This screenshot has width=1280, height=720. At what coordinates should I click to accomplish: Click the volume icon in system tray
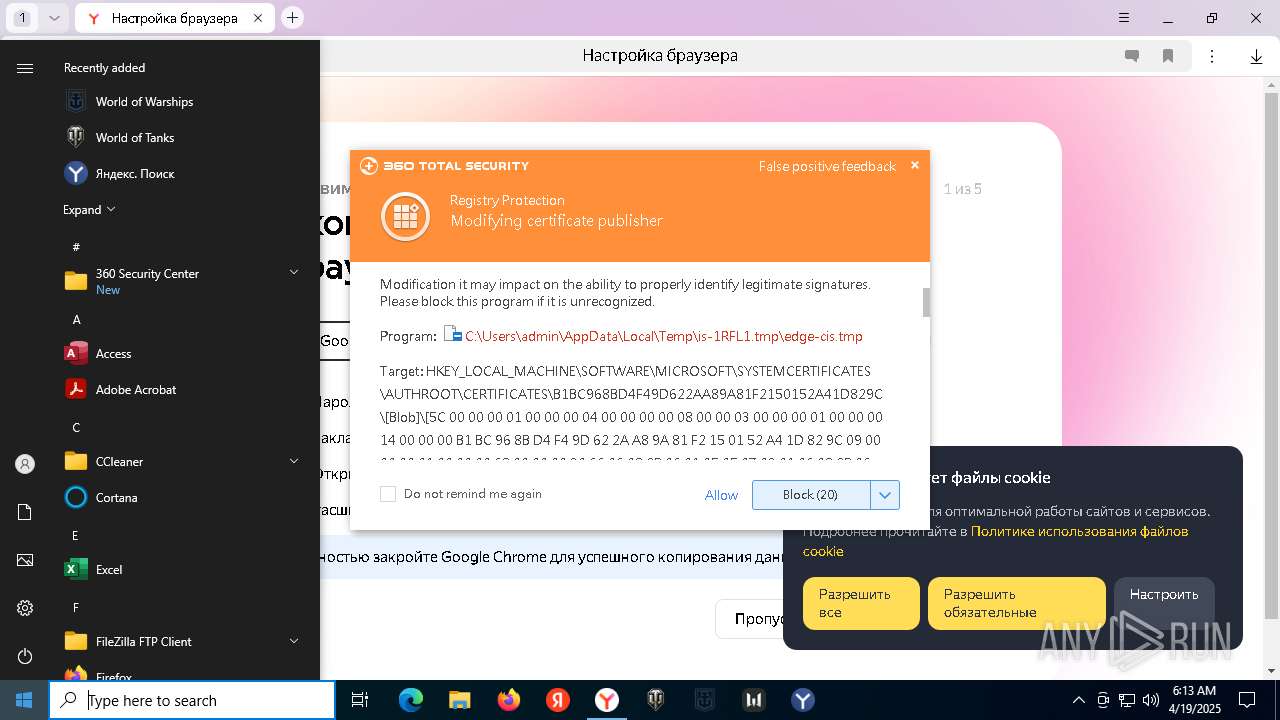click(x=1151, y=700)
